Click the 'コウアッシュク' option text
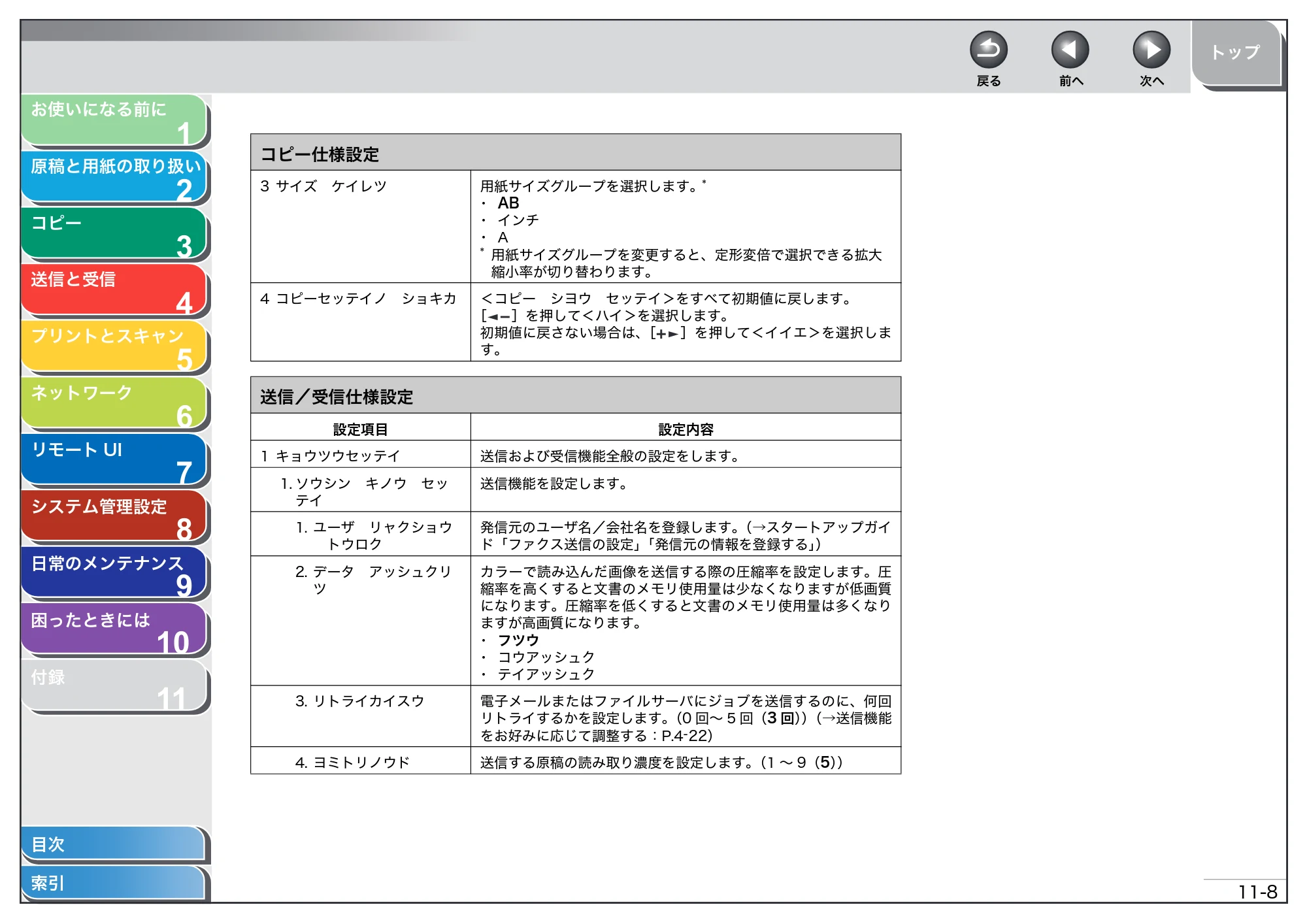 click(x=546, y=657)
